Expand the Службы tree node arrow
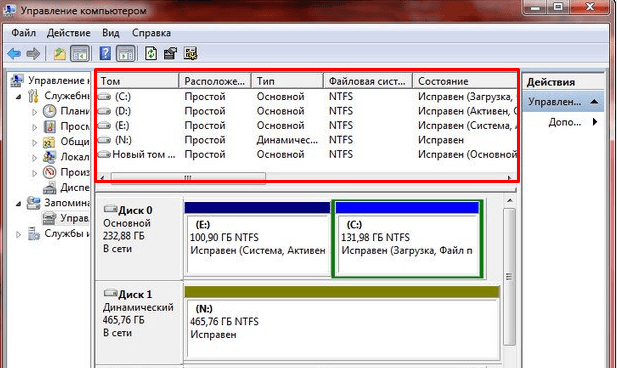617x368 pixels. pos(18,234)
